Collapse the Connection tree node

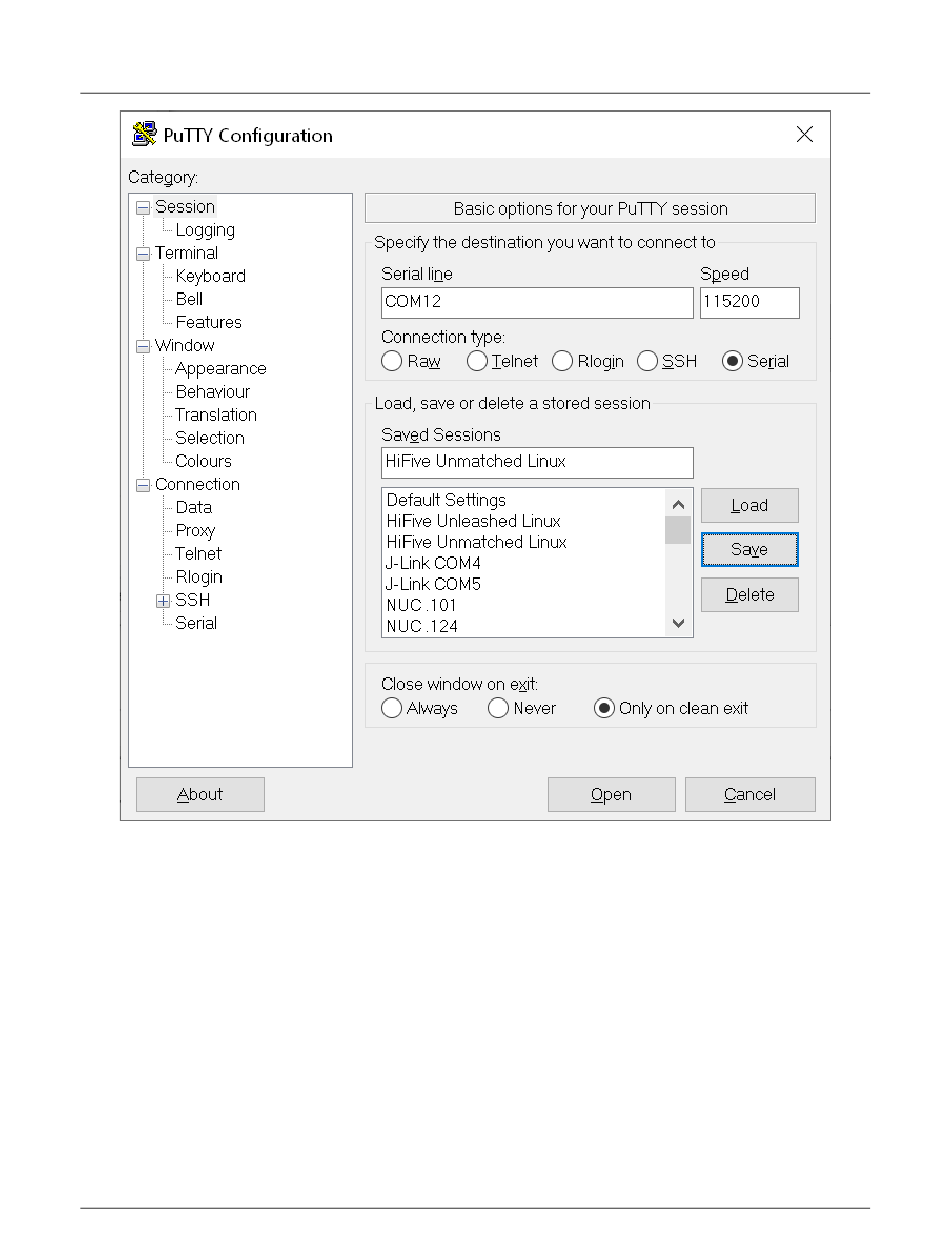143,485
